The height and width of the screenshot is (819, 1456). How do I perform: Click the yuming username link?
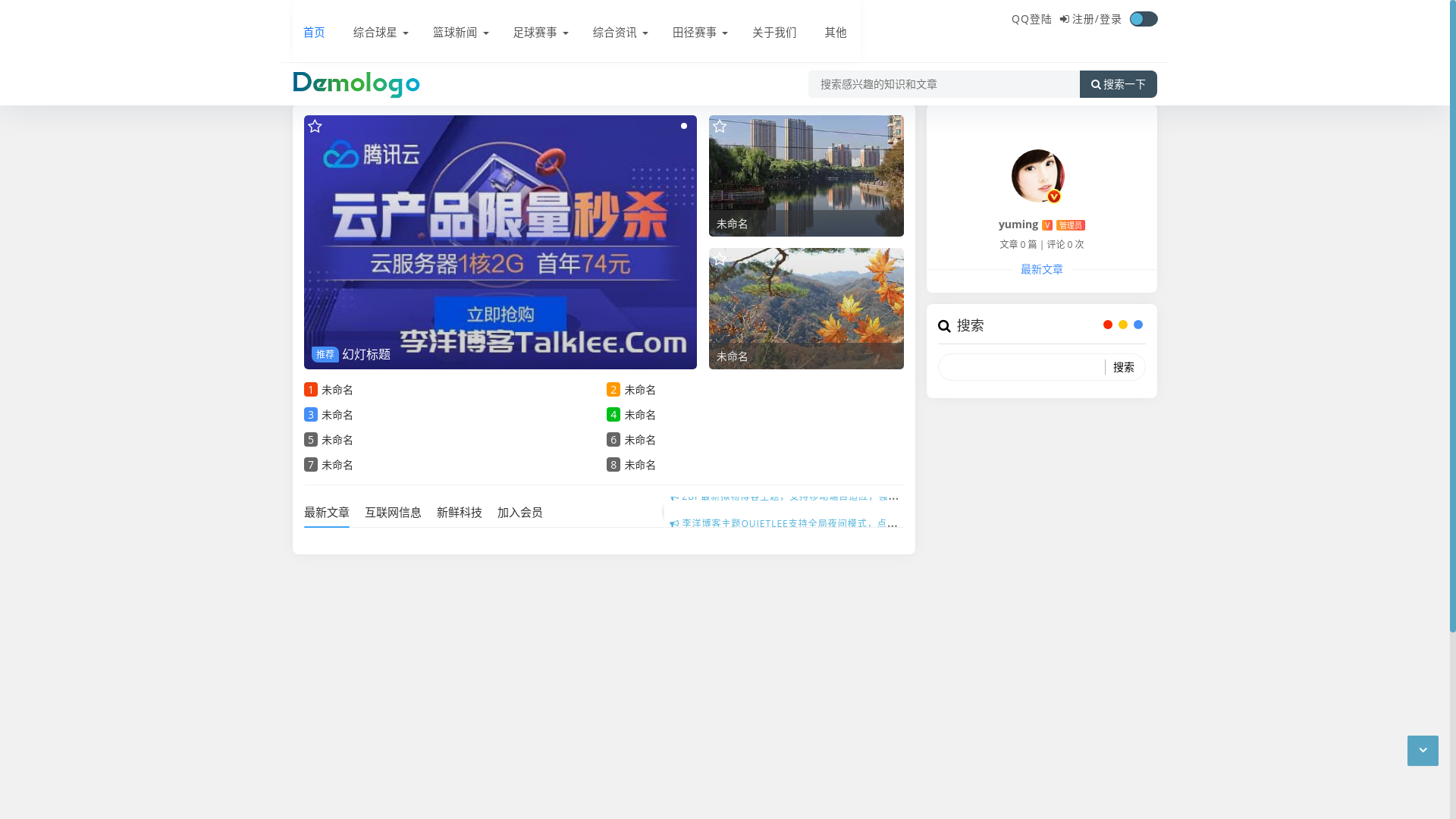1018,224
